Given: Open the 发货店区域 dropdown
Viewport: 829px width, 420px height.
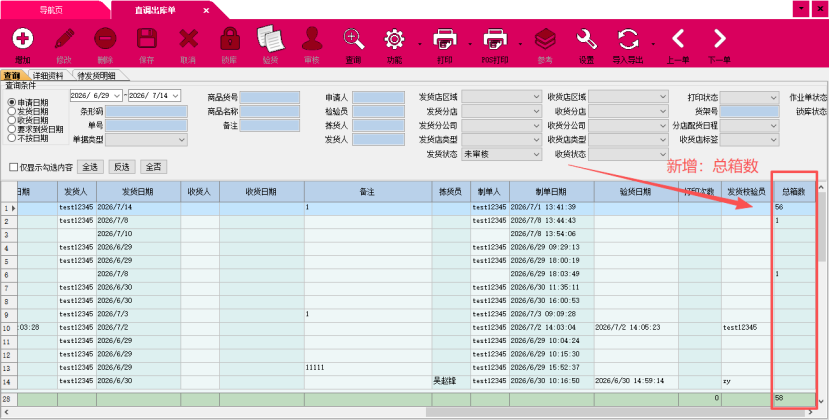Looking at the screenshot, I should click(502, 97).
